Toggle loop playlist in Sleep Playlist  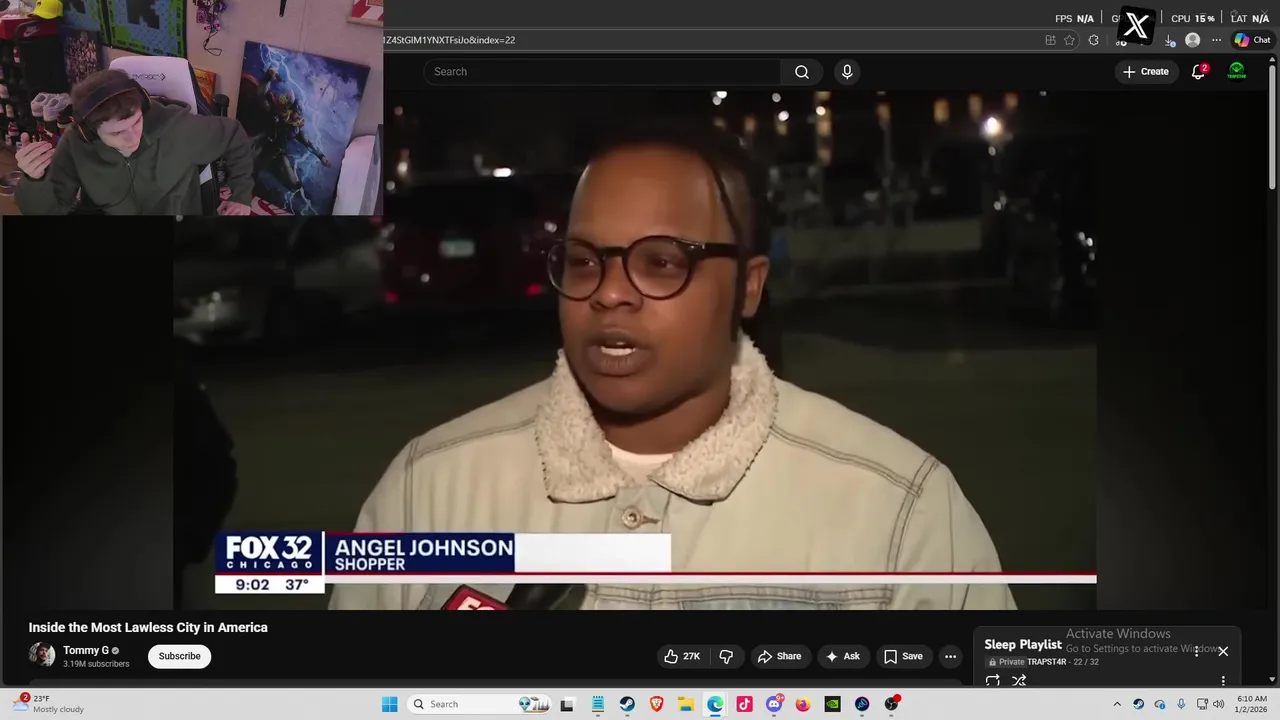(x=993, y=681)
